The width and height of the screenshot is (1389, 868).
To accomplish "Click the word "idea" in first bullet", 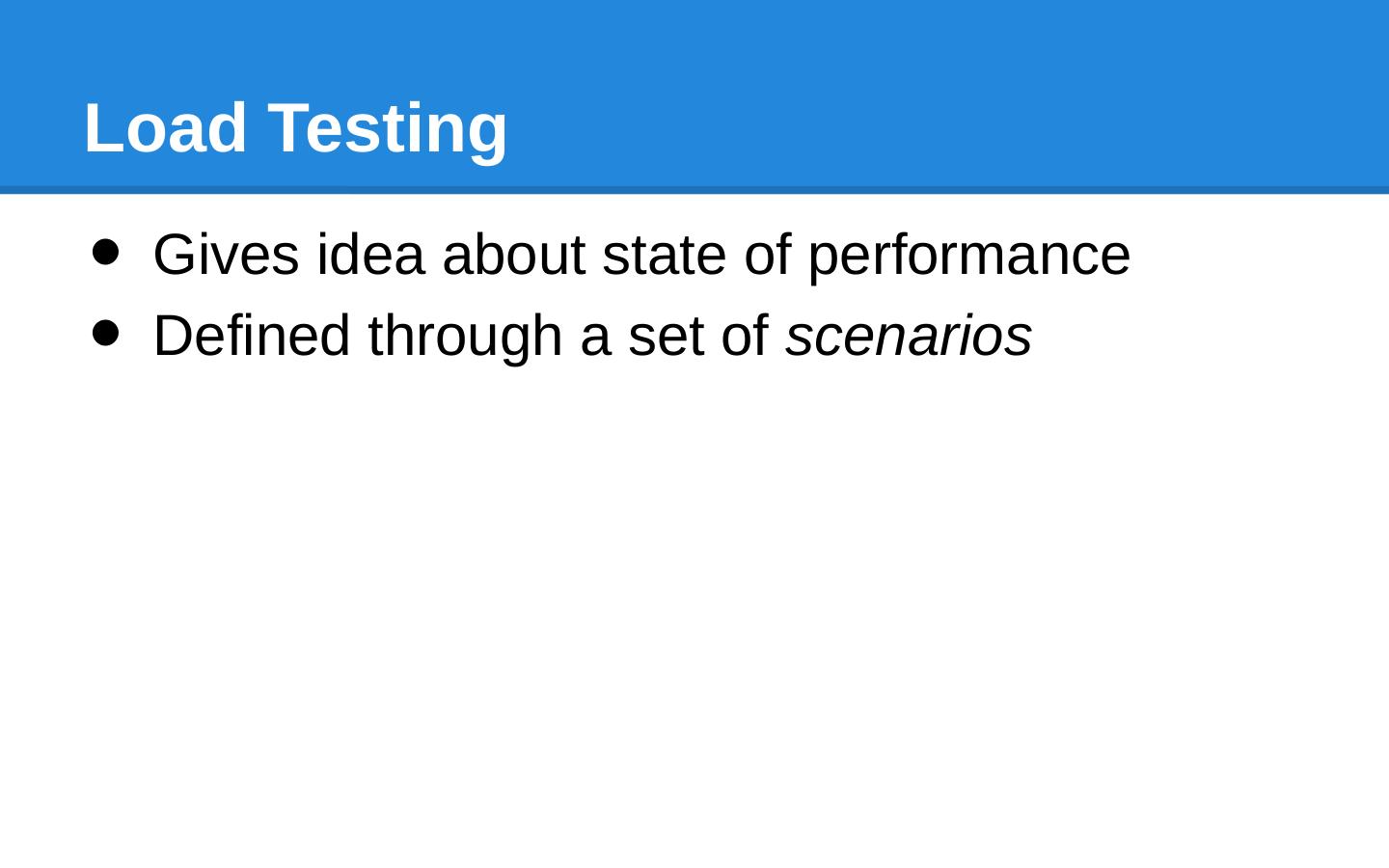I will pos(370,256).
